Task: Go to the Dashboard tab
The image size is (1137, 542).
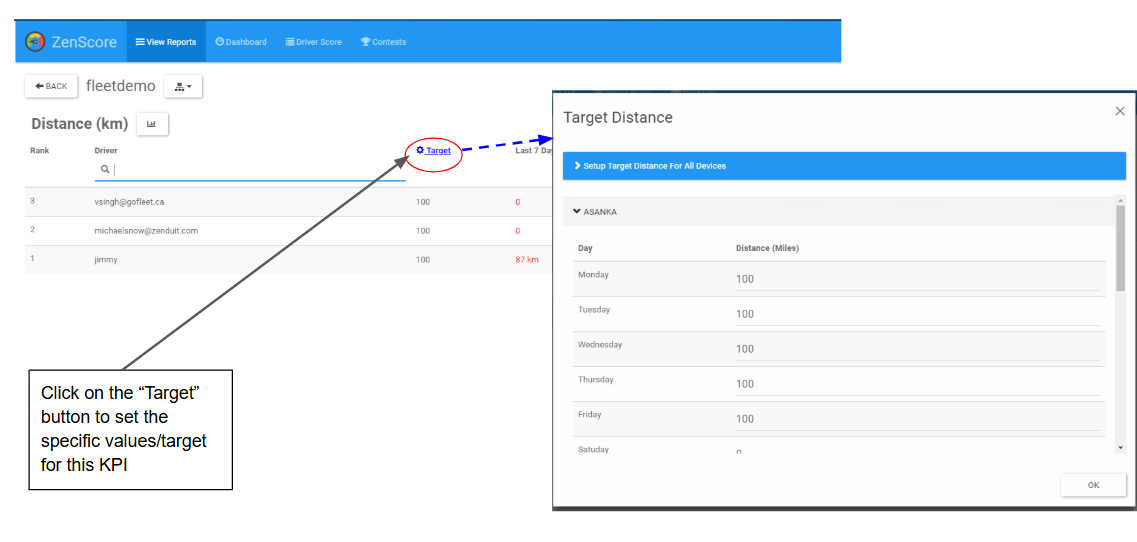Action: tap(241, 42)
